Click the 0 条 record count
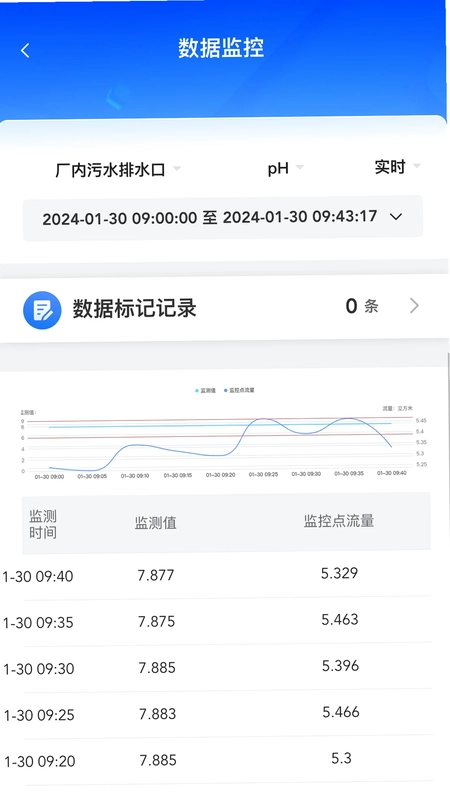Screen dimensions: 450x800 (x=362, y=306)
